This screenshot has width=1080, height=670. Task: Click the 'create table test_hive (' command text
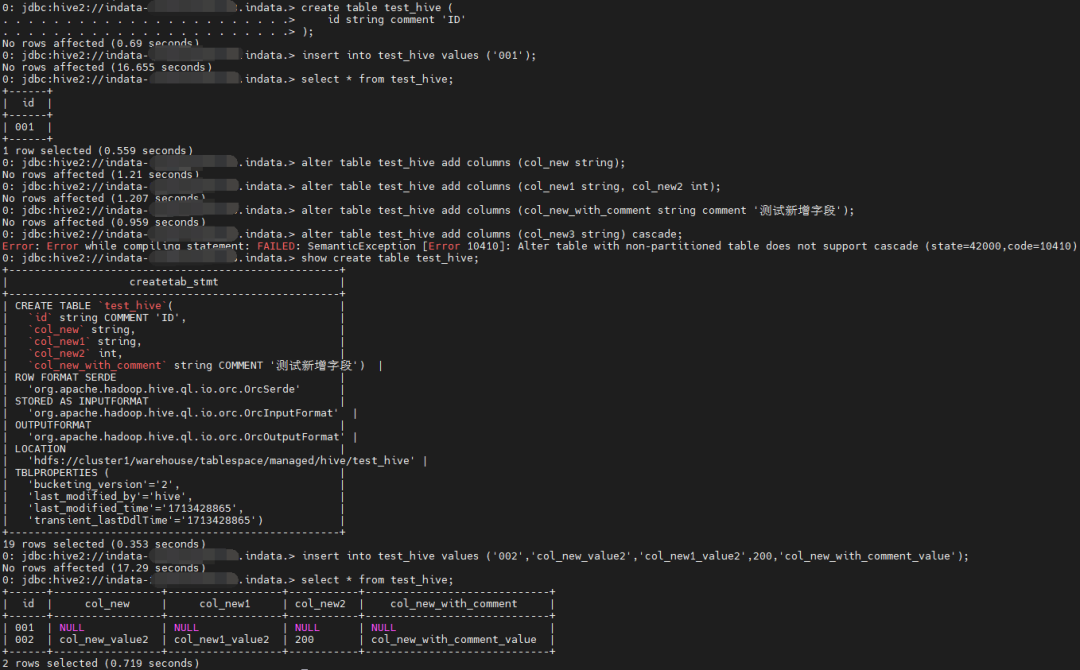pyautogui.click(x=377, y=8)
